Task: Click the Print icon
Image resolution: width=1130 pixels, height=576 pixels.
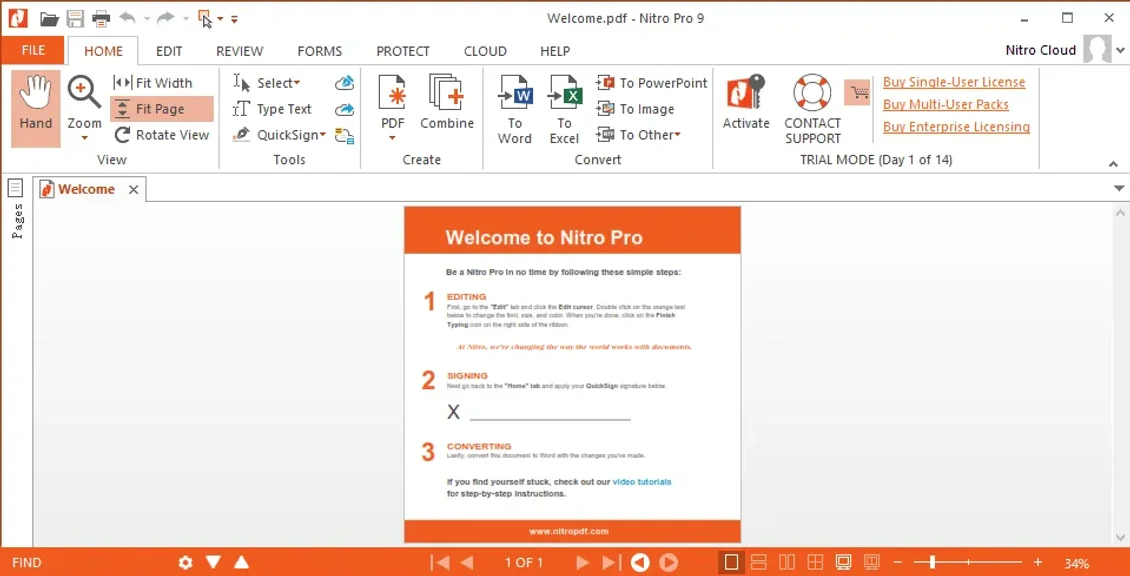Action: 101,19
